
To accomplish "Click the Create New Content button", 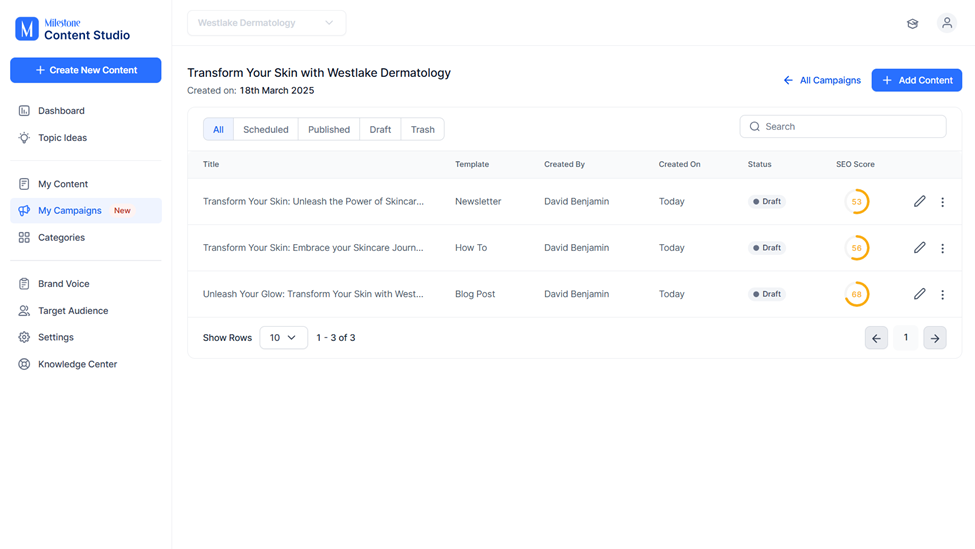I will 86,70.
